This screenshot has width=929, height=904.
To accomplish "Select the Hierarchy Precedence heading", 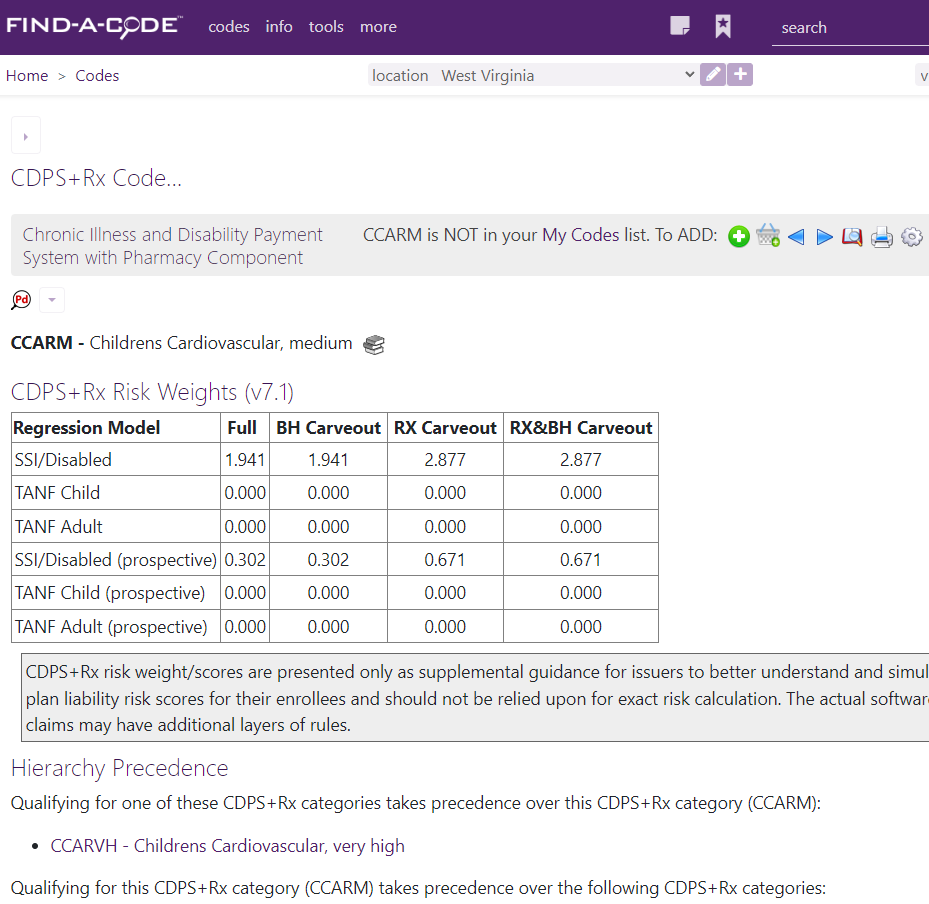I will pyautogui.click(x=120, y=768).
